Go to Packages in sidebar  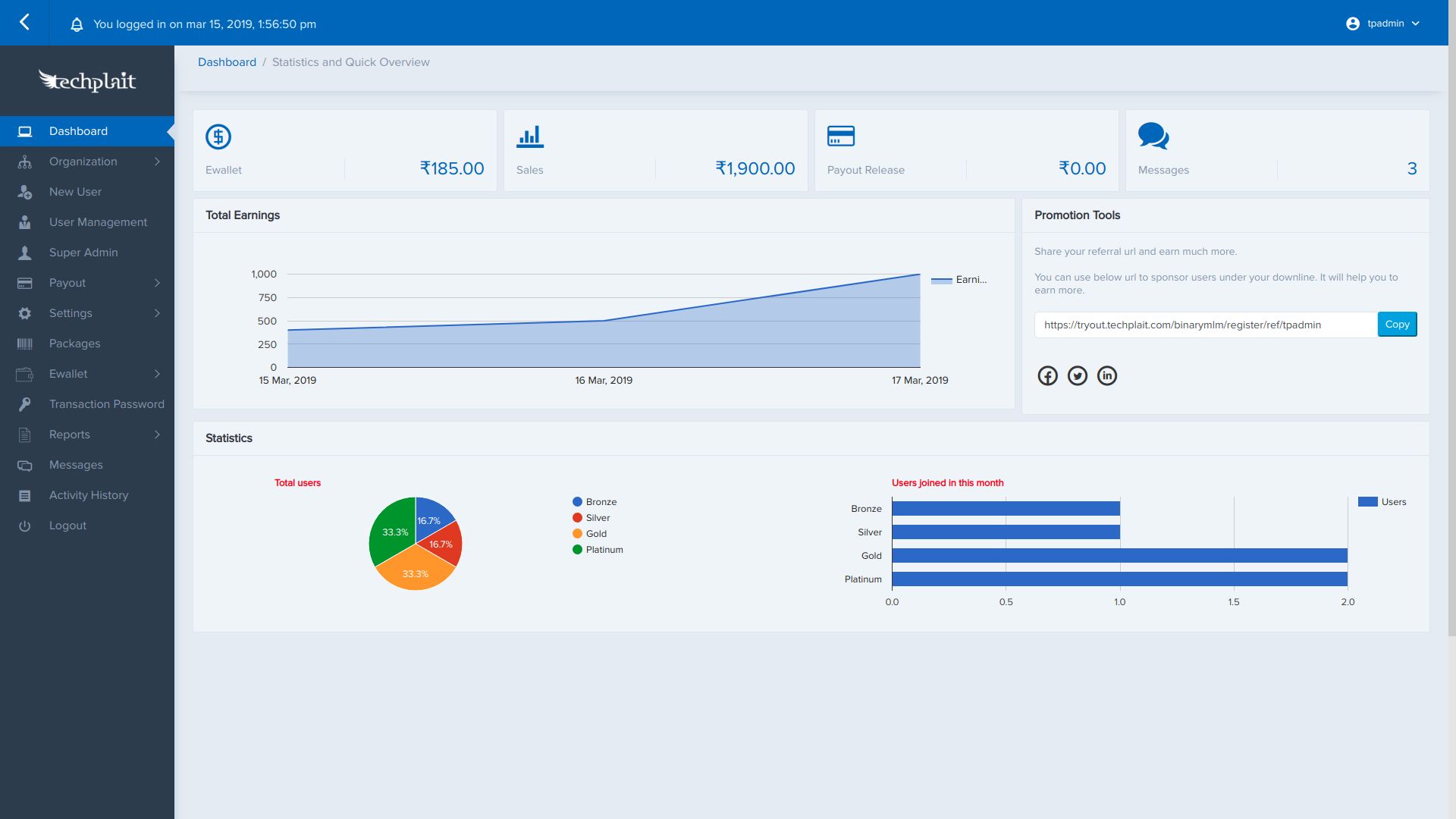click(74, 344)
